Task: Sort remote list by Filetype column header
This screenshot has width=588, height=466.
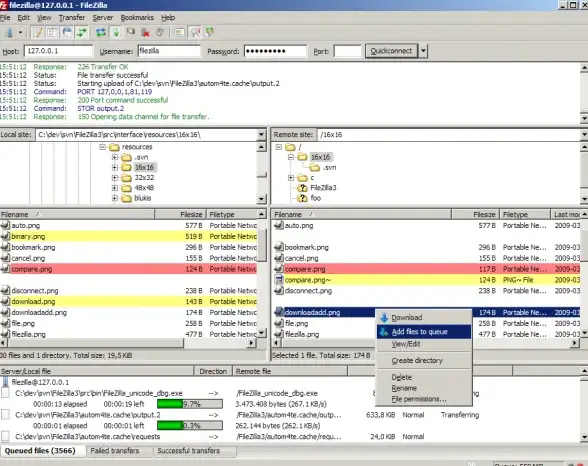Action: (524, 214)
